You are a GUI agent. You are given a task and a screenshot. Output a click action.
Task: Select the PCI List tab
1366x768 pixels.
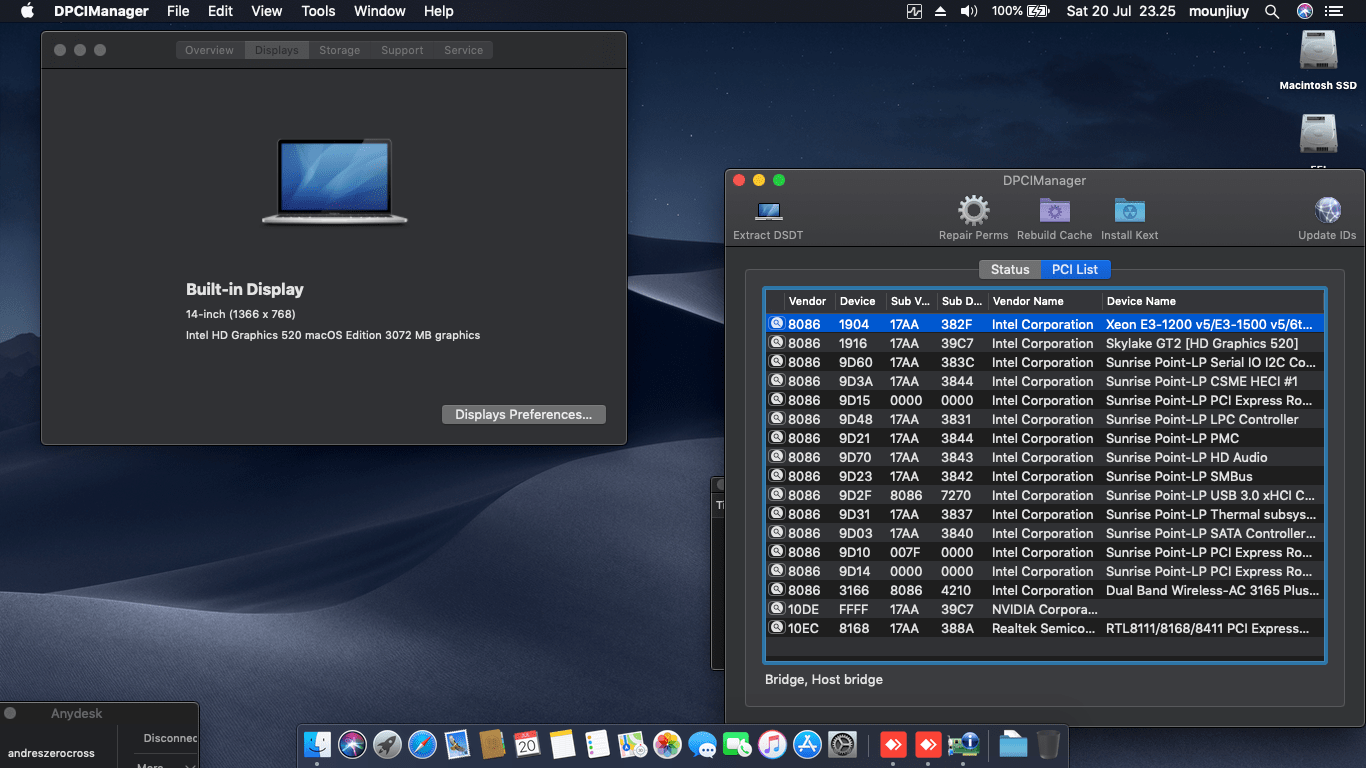[x=1076, y=269]
